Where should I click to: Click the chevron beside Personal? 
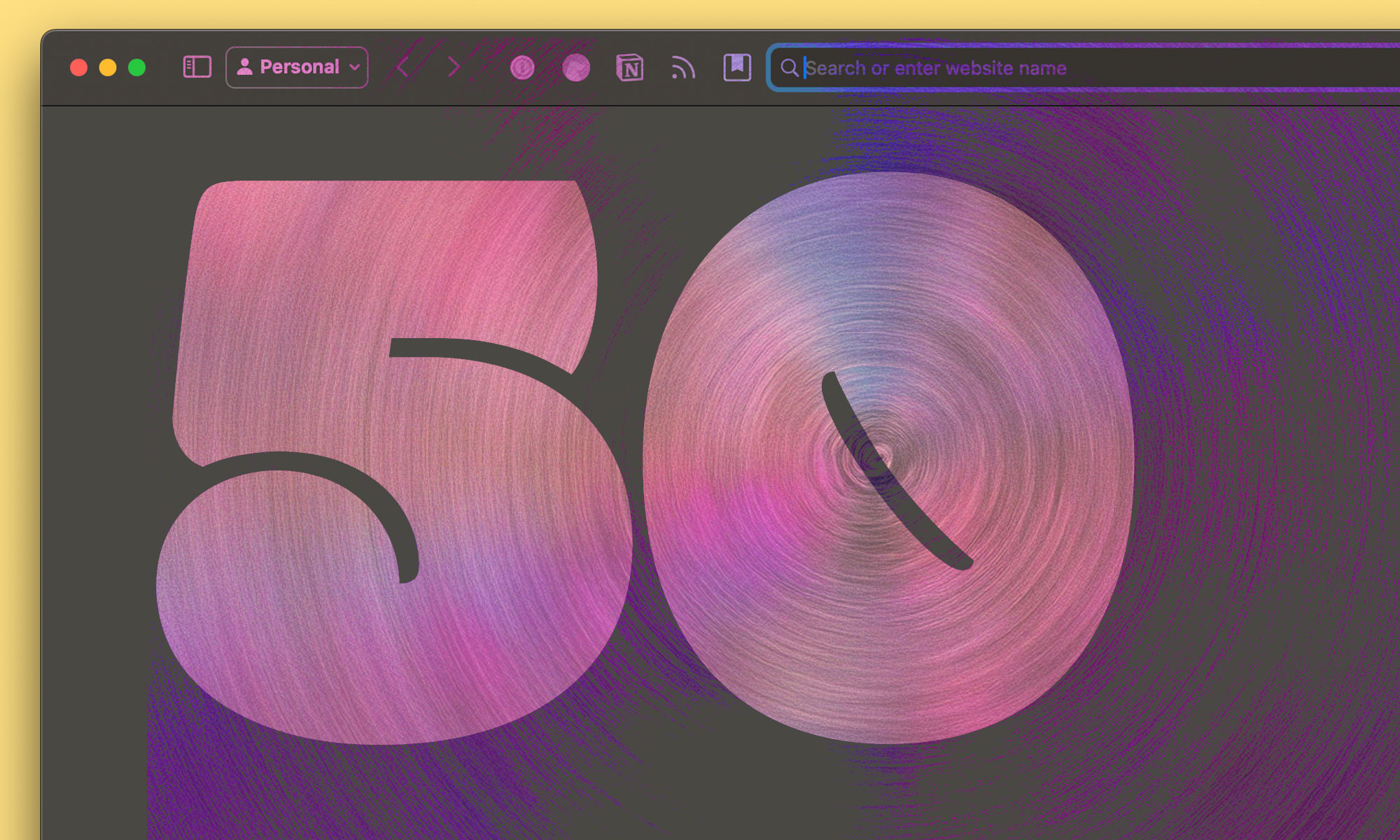(355, 68)
